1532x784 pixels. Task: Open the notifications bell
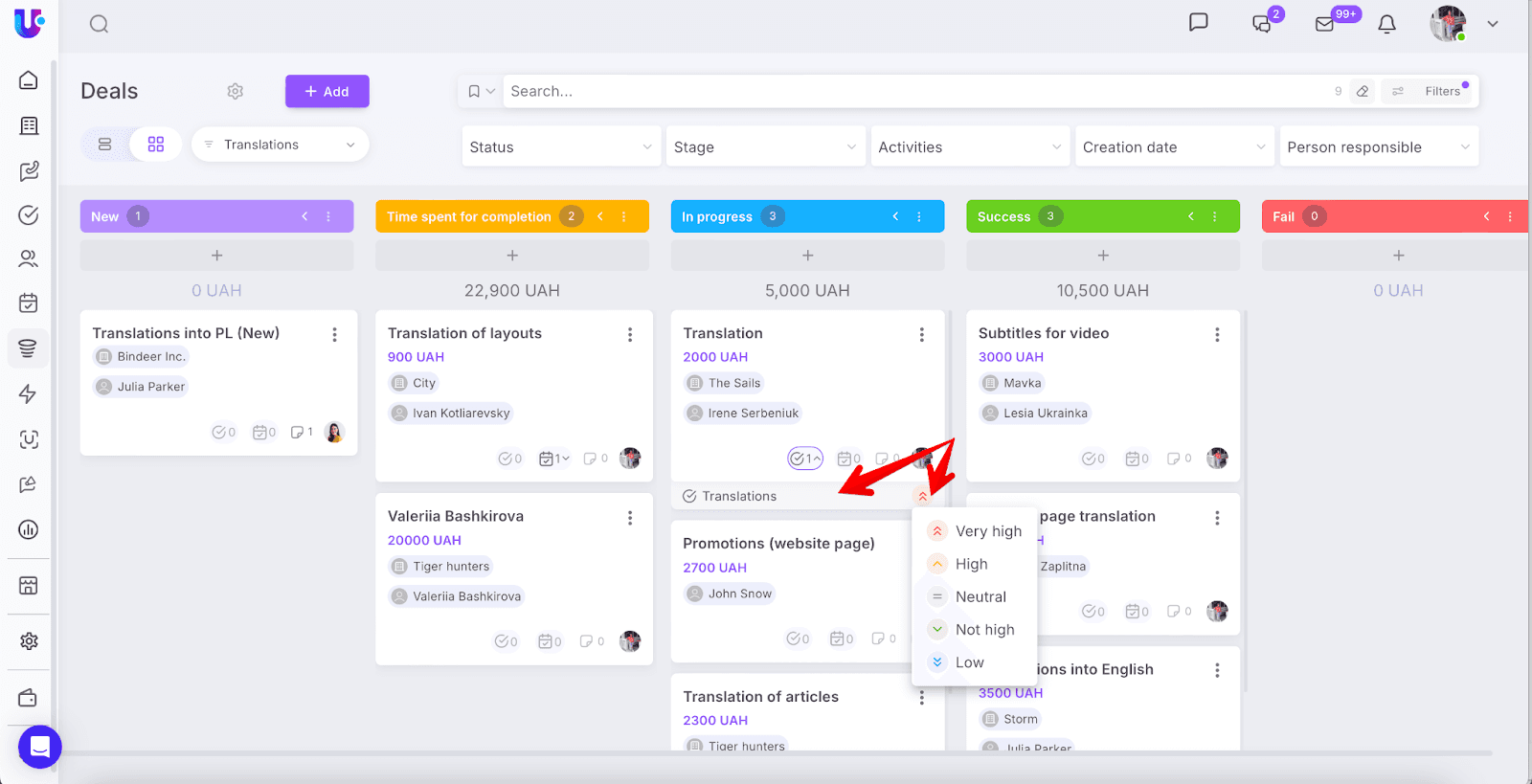(x=1386, y=24)
